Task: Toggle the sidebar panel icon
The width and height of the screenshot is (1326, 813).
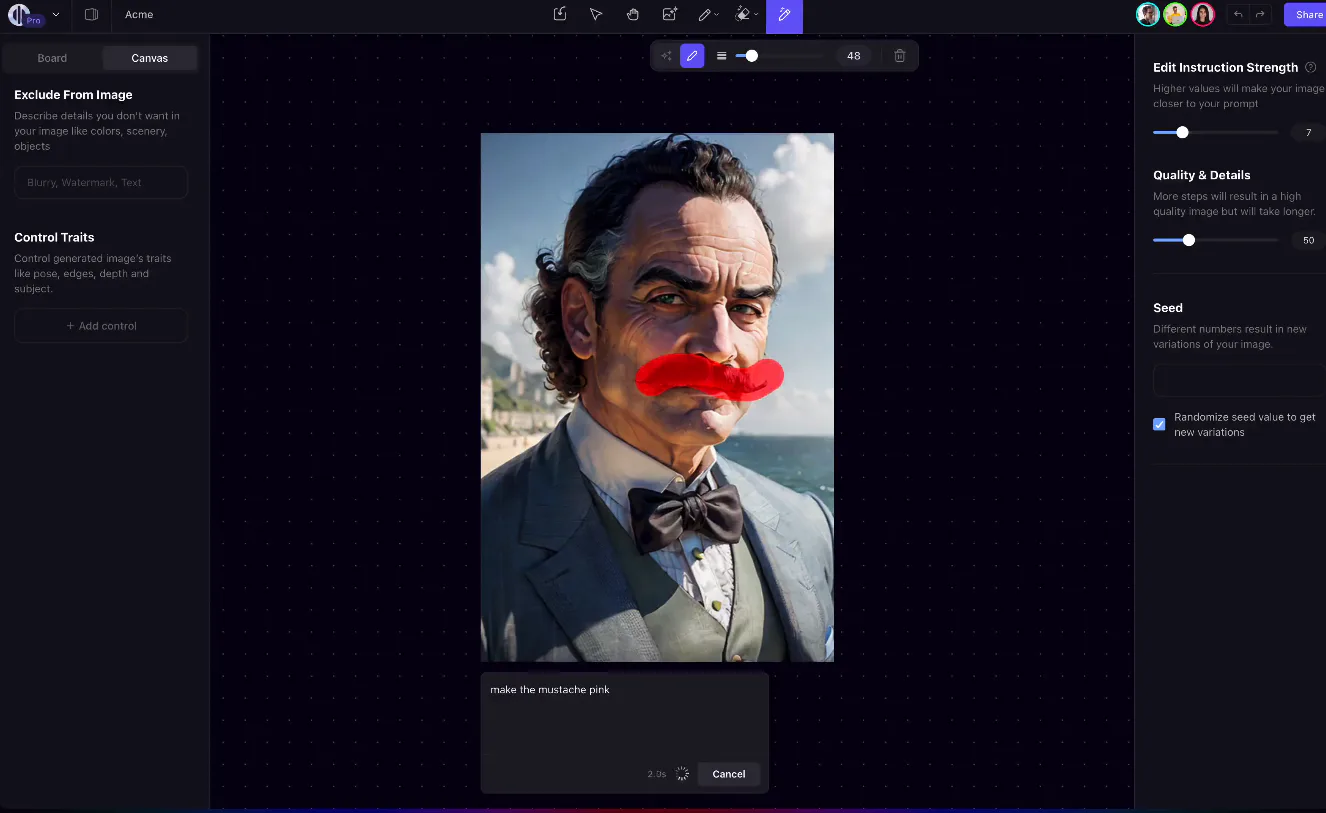Action: (x=91, y=15)
